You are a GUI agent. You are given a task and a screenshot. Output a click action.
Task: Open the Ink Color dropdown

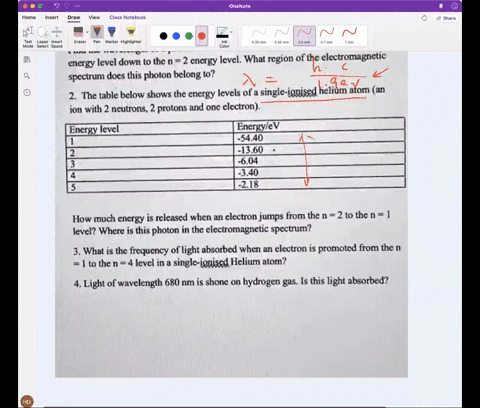click(x=224, y=37)
